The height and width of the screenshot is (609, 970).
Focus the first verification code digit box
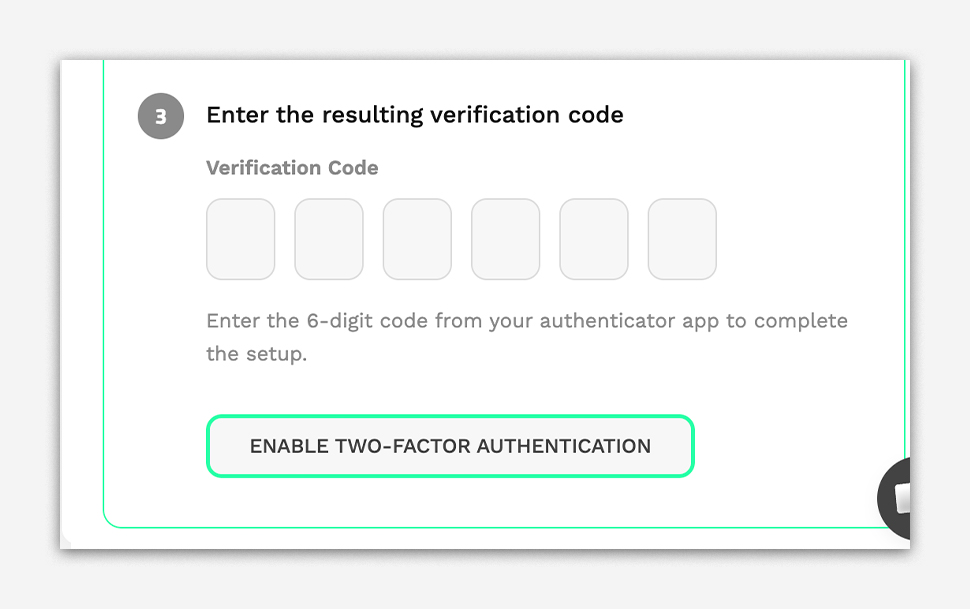(x=240, y=239)
